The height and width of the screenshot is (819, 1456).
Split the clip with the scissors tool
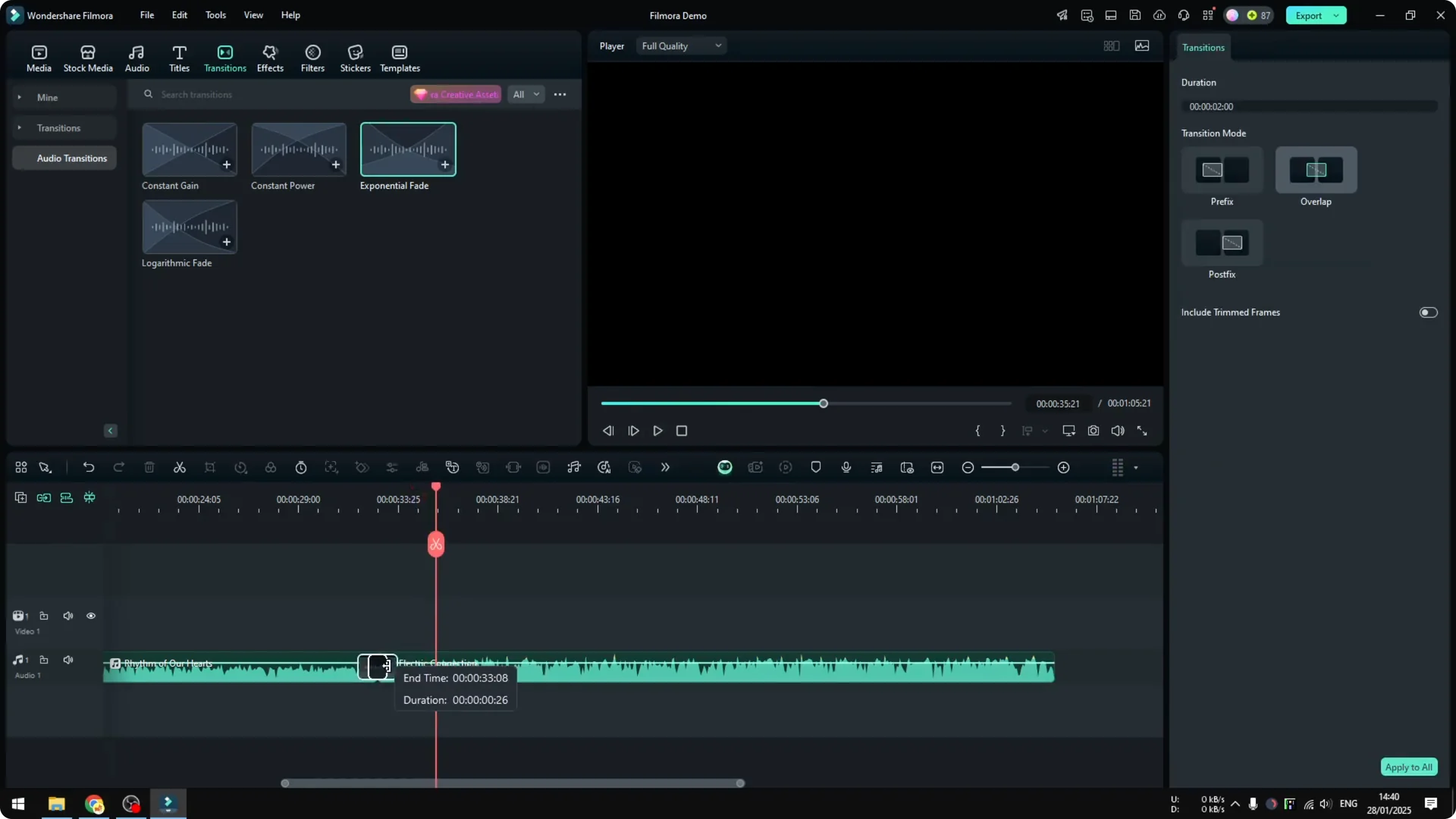179,467
